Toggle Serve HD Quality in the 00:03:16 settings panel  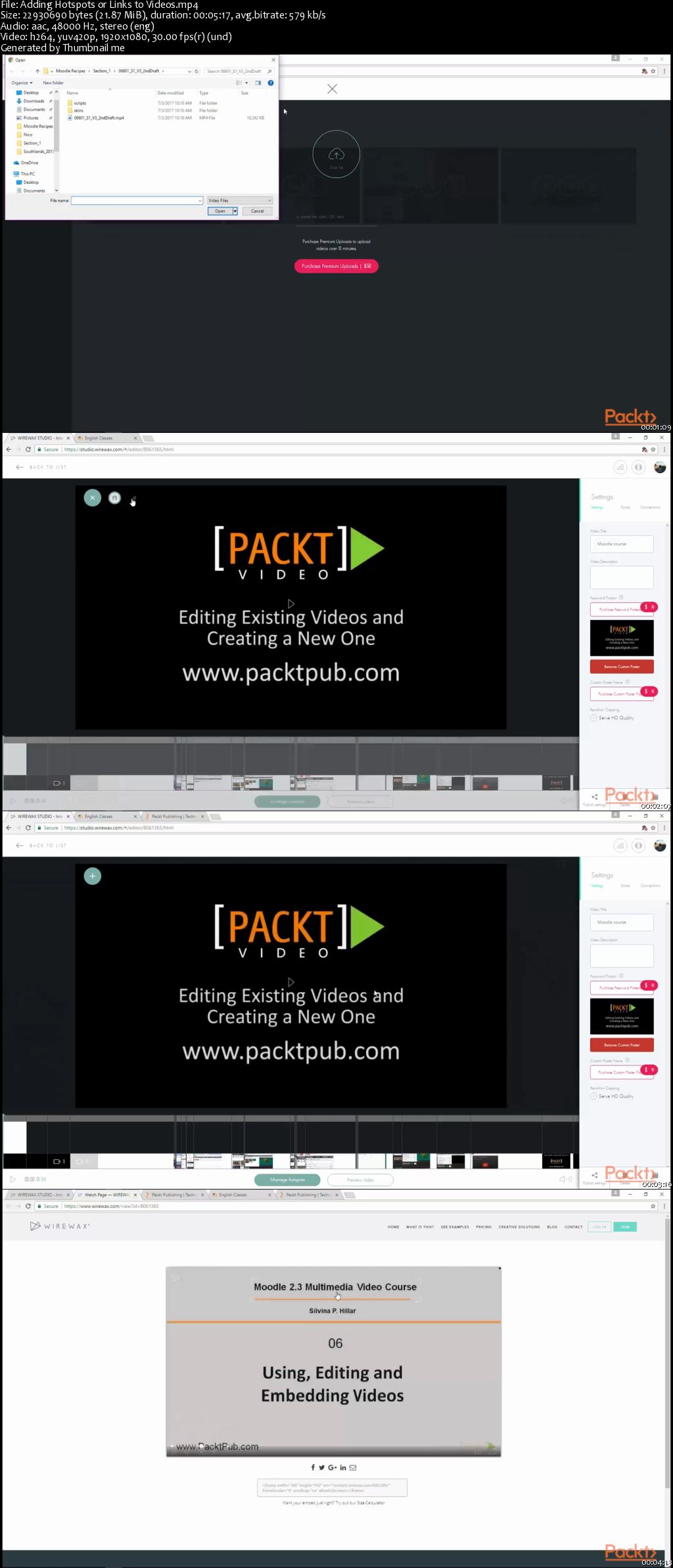(x=593, y=1096)
